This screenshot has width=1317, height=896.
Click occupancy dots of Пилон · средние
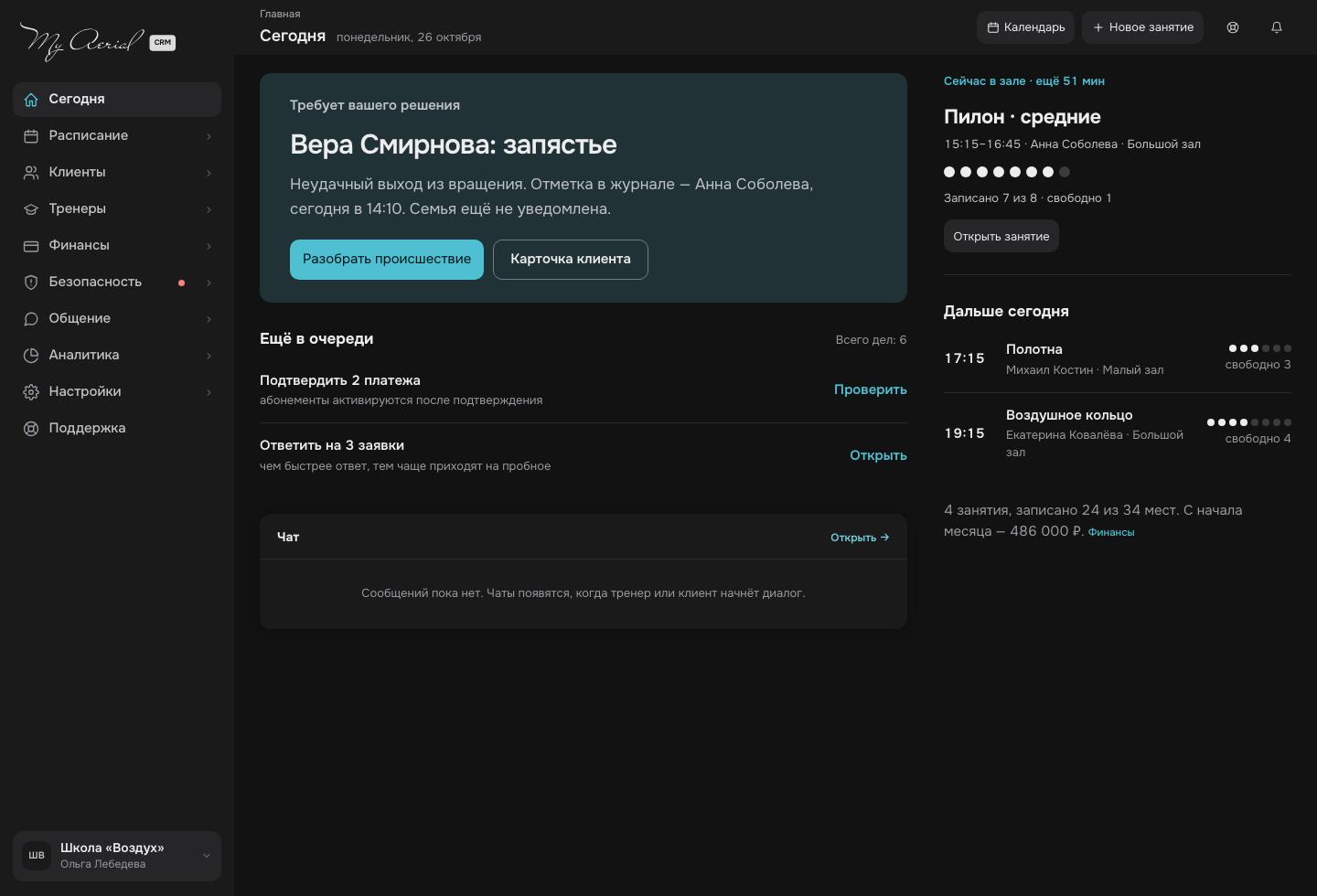(x=1007, y=172)
